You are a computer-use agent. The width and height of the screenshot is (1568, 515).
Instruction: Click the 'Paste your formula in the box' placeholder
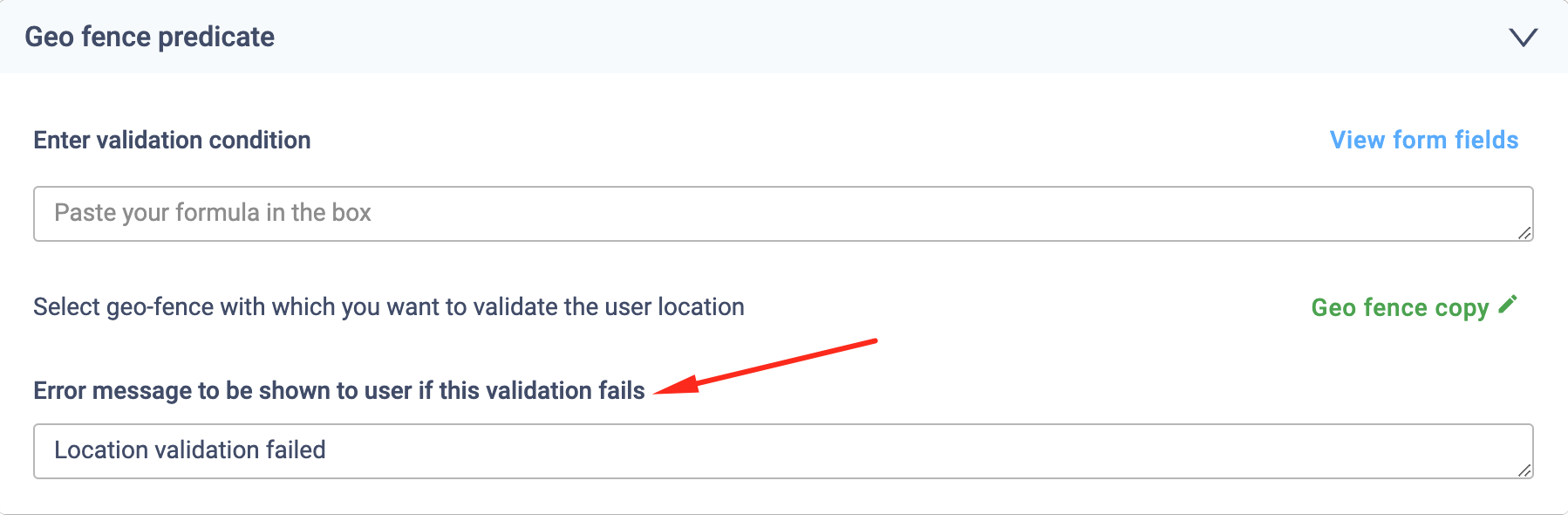point(213,213)
